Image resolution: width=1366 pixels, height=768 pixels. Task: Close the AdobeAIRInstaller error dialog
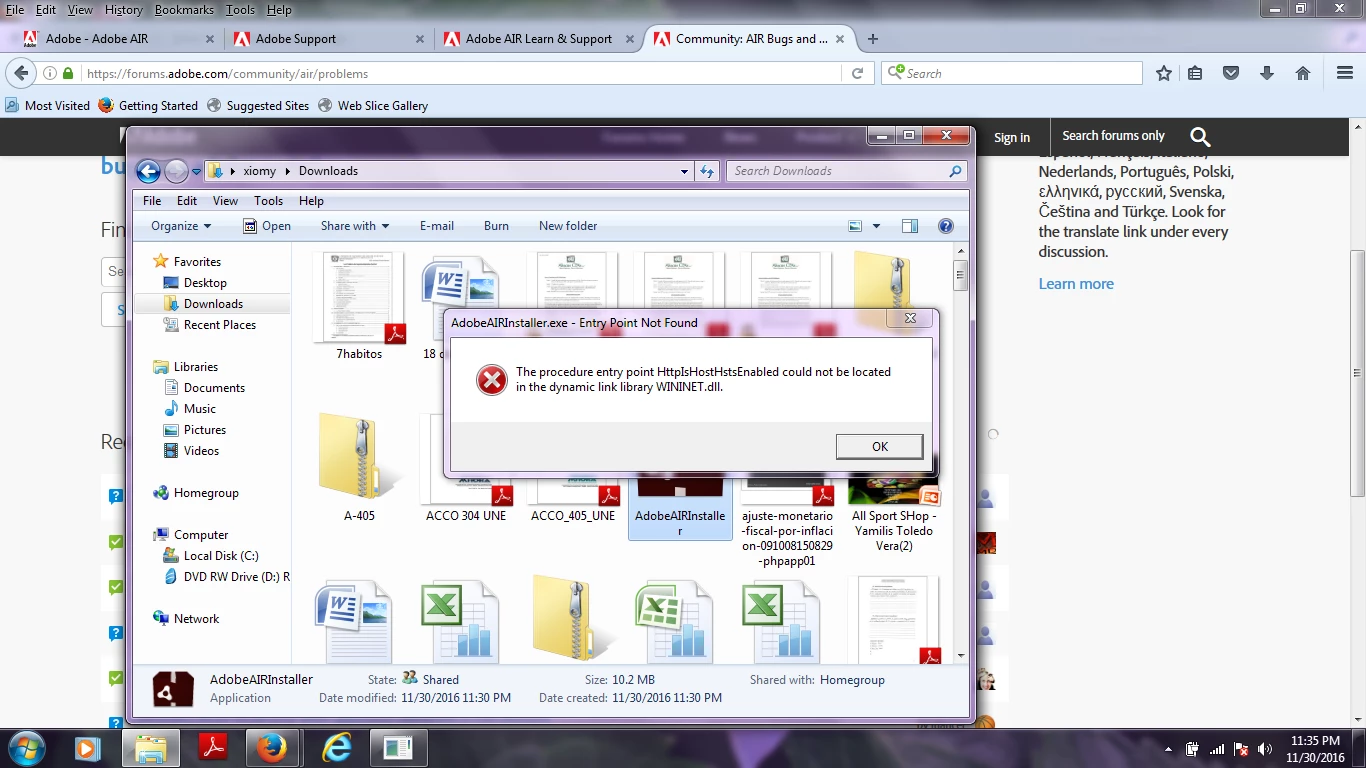point(910,318)
